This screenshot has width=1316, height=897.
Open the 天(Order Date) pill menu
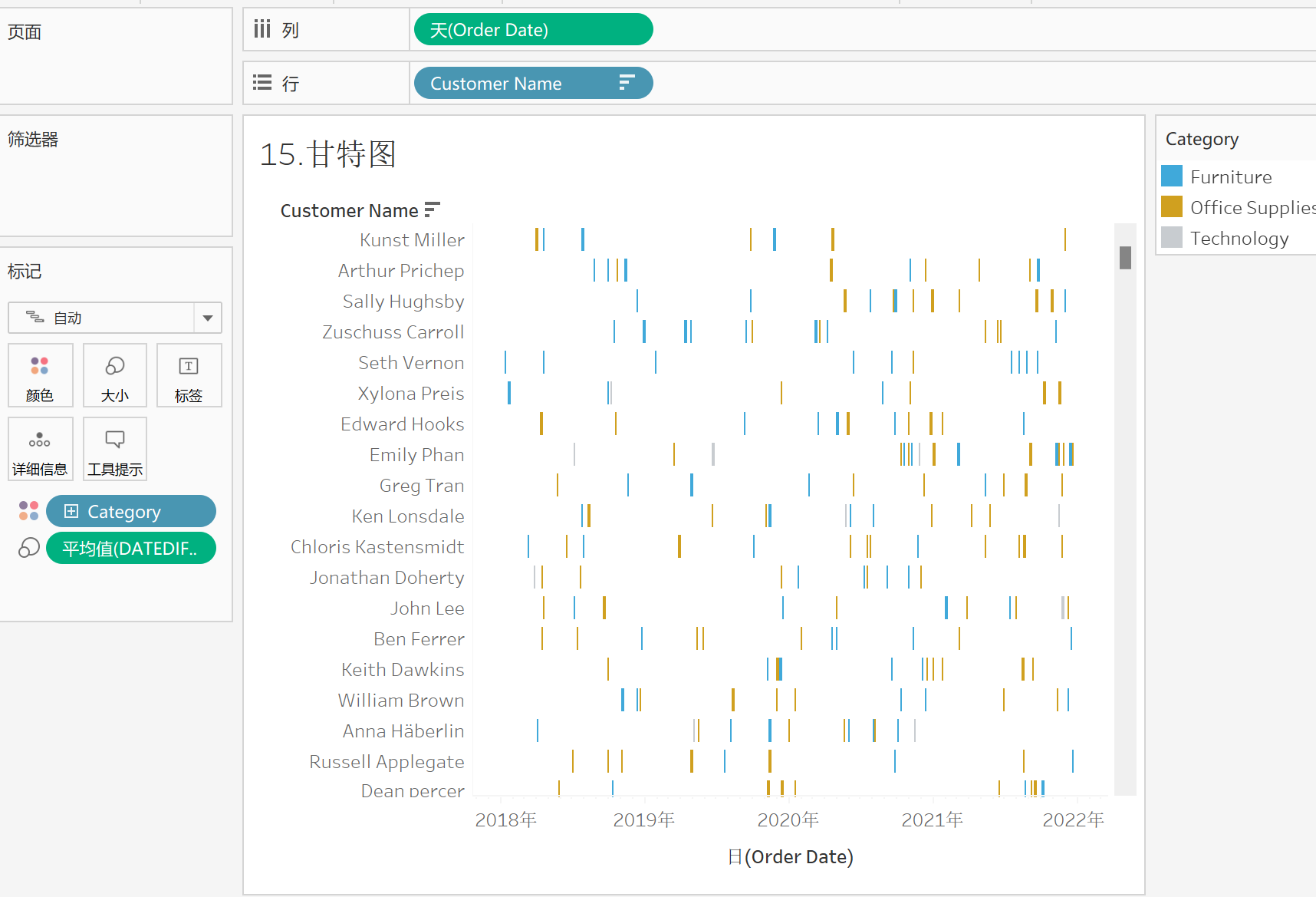pyautogui.click(x=532, y=29)
